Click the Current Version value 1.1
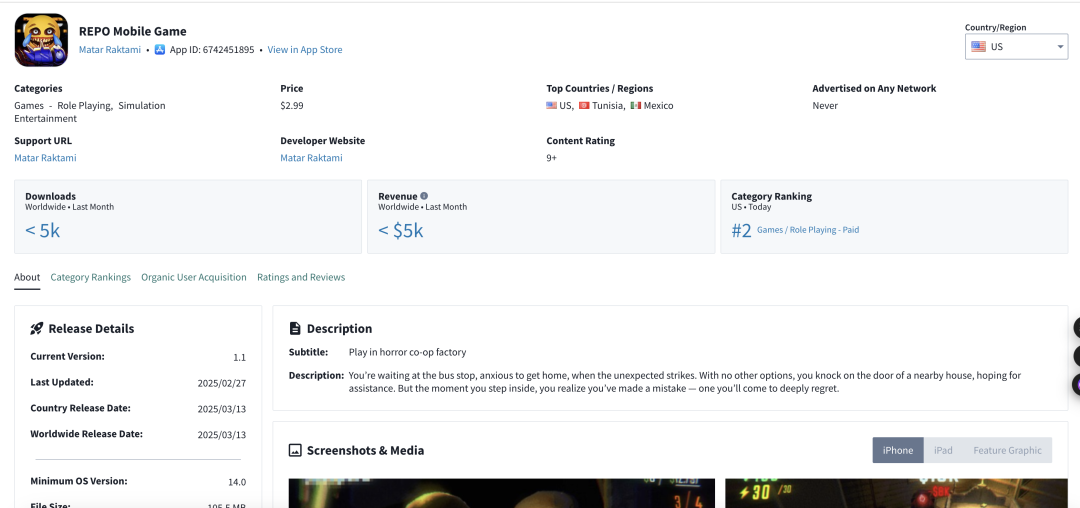Image resolution: width=1080 pixels, height=508 pixels. 239,358
